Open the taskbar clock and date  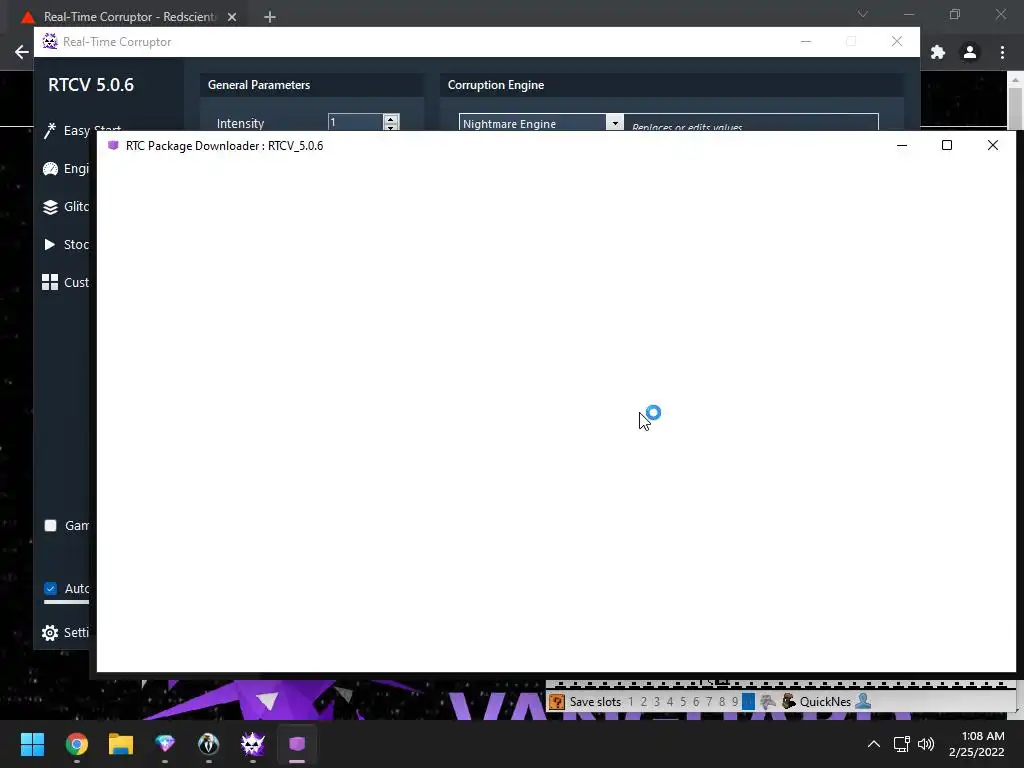click(x=976, y=744)
